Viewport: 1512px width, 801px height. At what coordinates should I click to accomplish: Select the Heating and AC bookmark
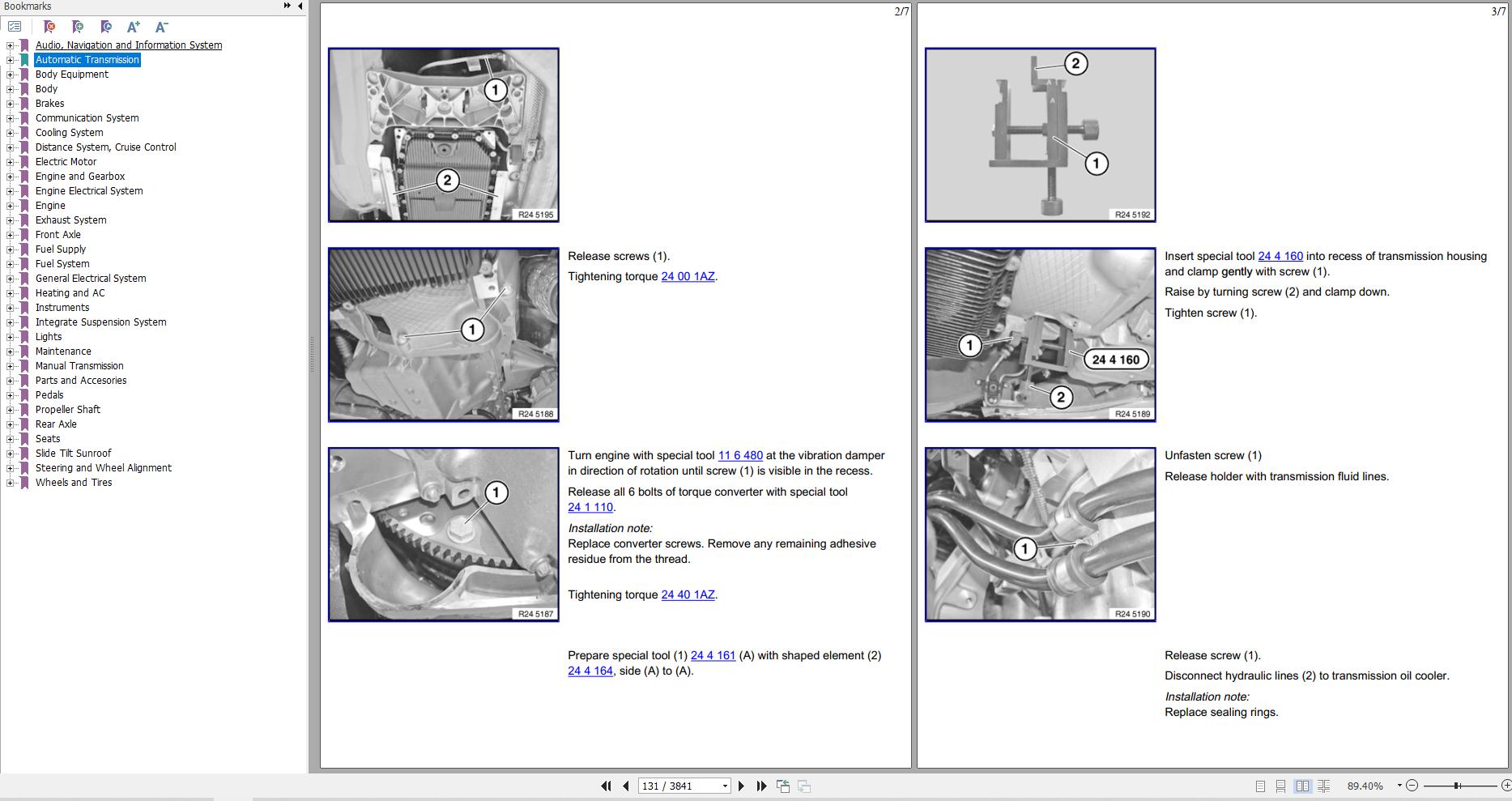[70, 293]
